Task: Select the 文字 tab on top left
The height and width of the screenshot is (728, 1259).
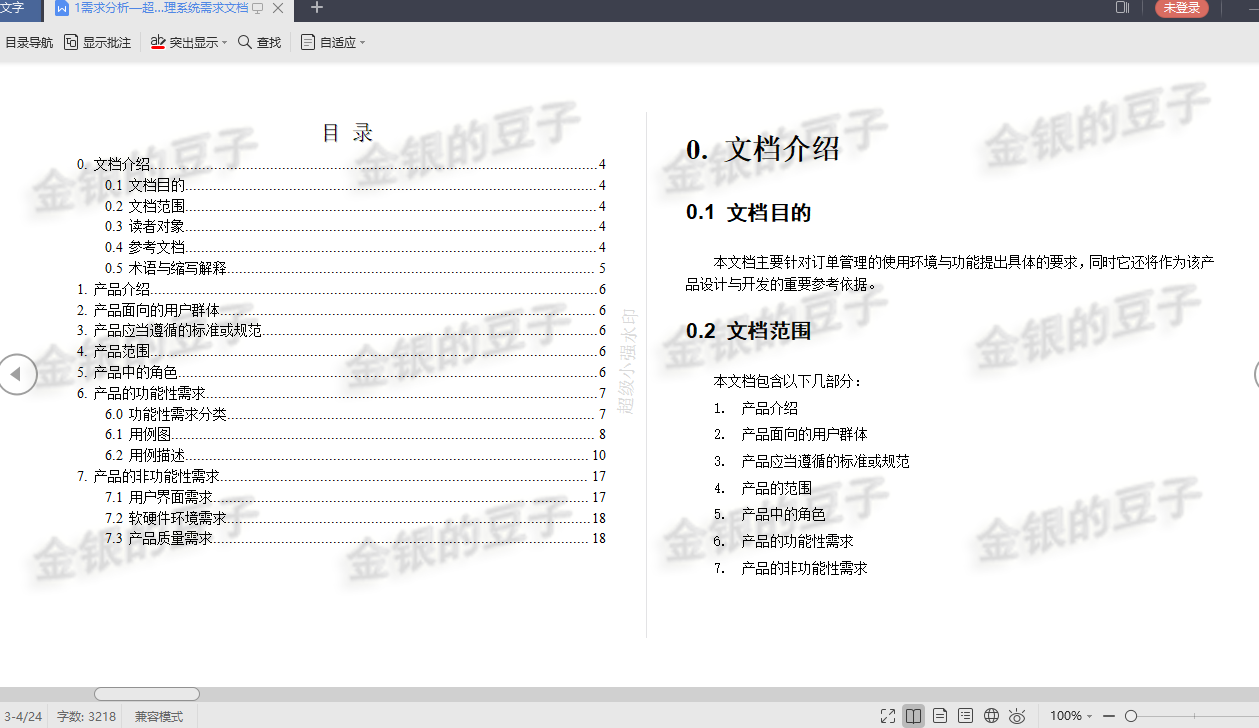Action: pos(20,8)
